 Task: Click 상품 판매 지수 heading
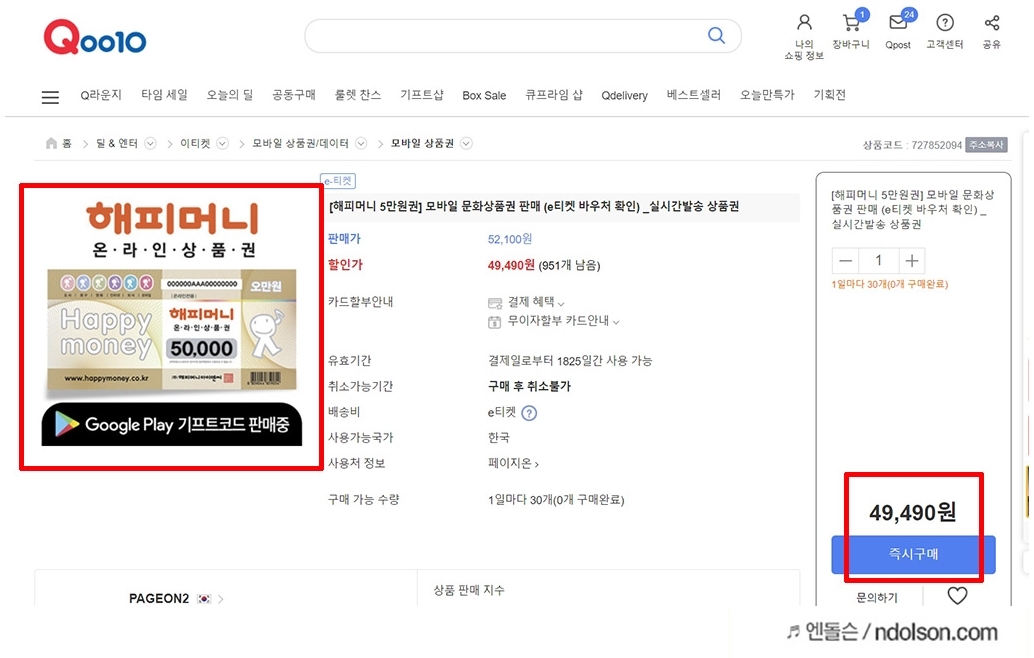point(469,590)
